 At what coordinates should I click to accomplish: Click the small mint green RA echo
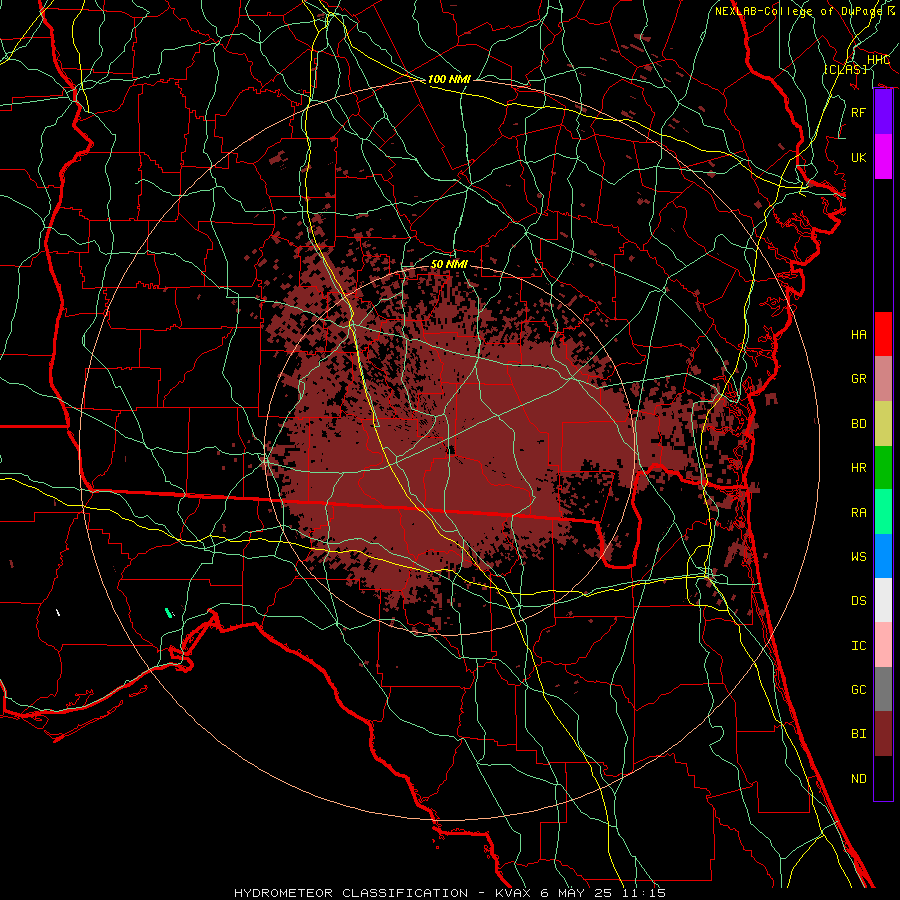(x=169, y=613)
